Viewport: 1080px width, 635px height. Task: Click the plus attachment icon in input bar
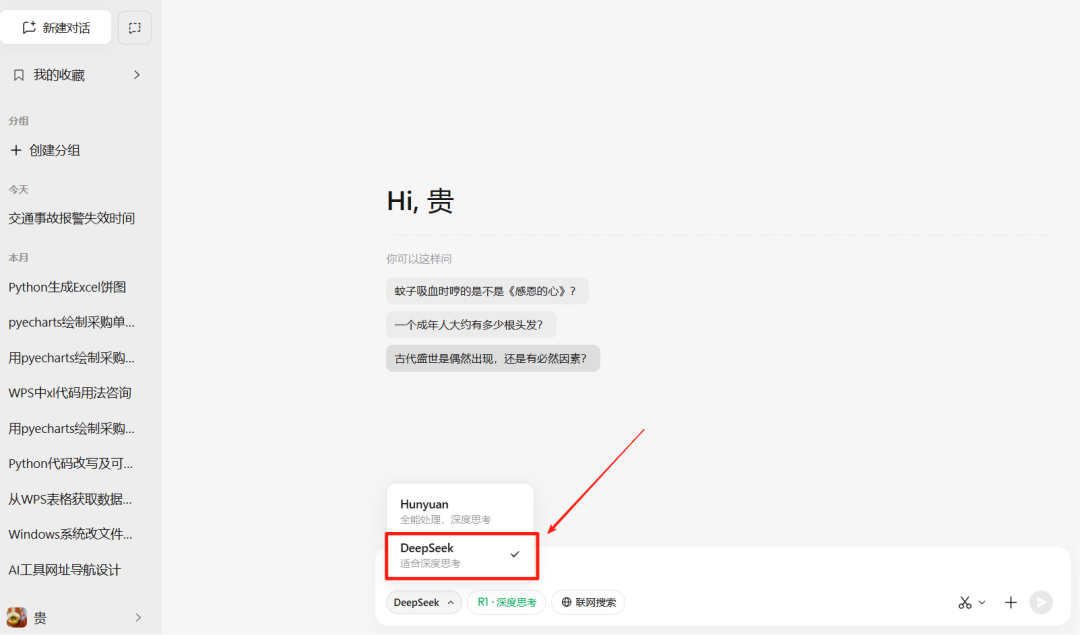[1010, 602]
